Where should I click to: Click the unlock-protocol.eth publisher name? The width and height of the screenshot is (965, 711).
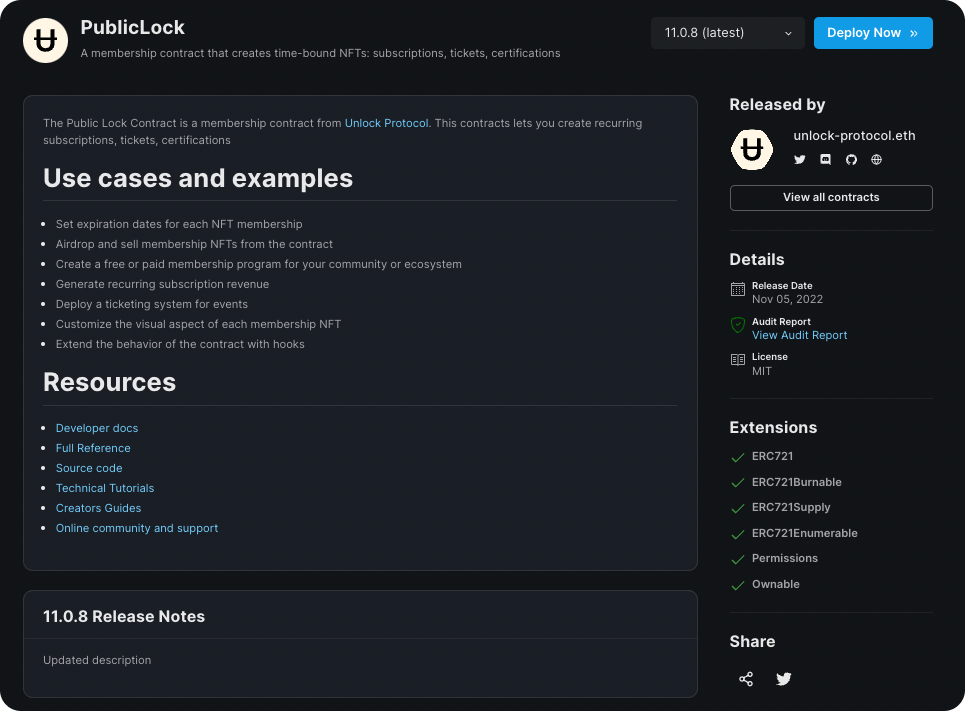[x=854, y=135]
